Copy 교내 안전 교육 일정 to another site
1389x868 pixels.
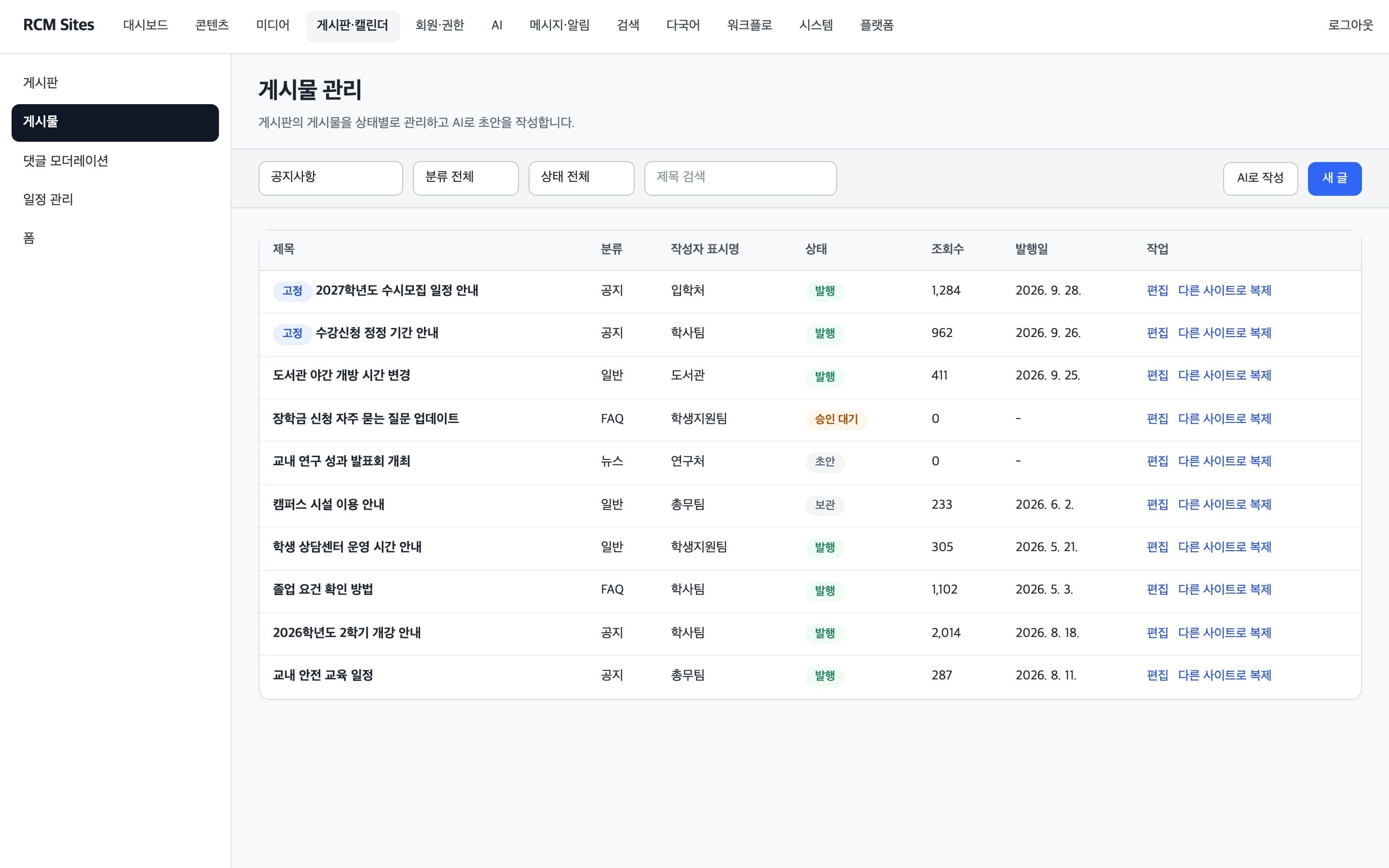tap(1224, 675)
